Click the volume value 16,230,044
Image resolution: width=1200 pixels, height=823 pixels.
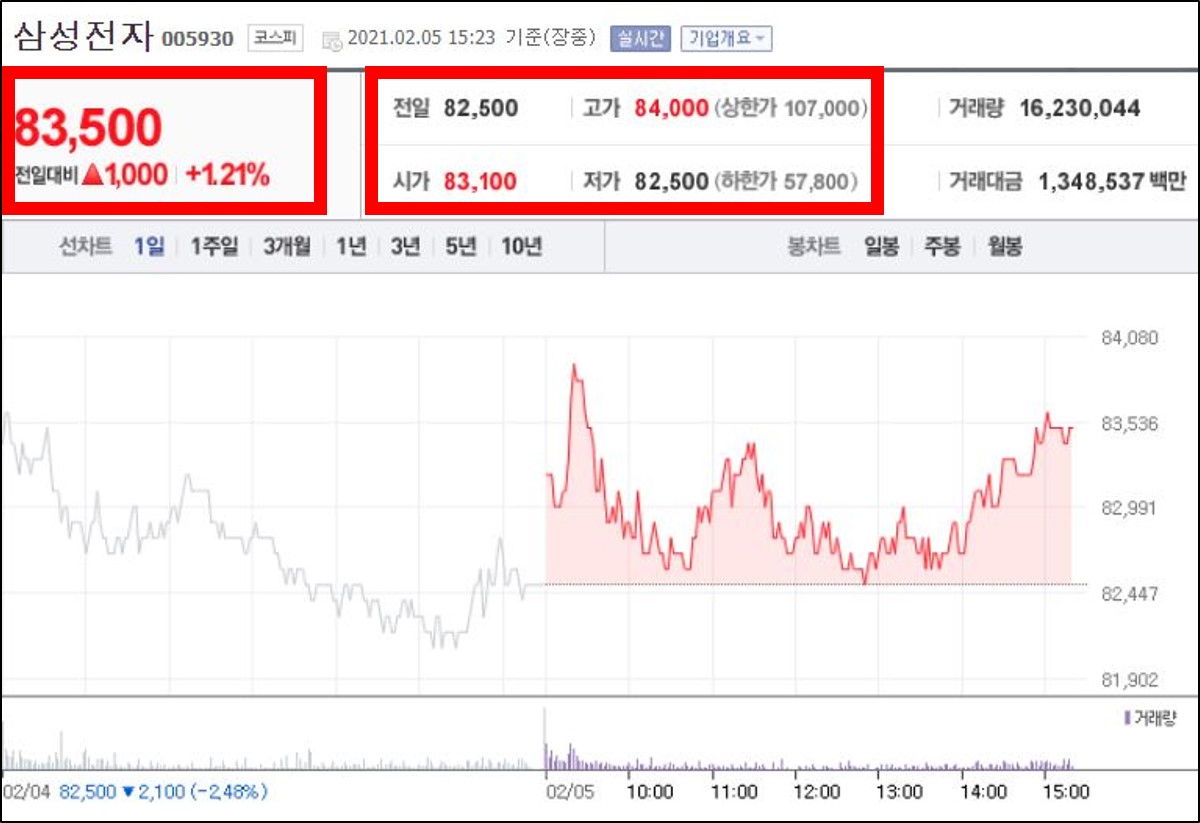point(1080,108)
